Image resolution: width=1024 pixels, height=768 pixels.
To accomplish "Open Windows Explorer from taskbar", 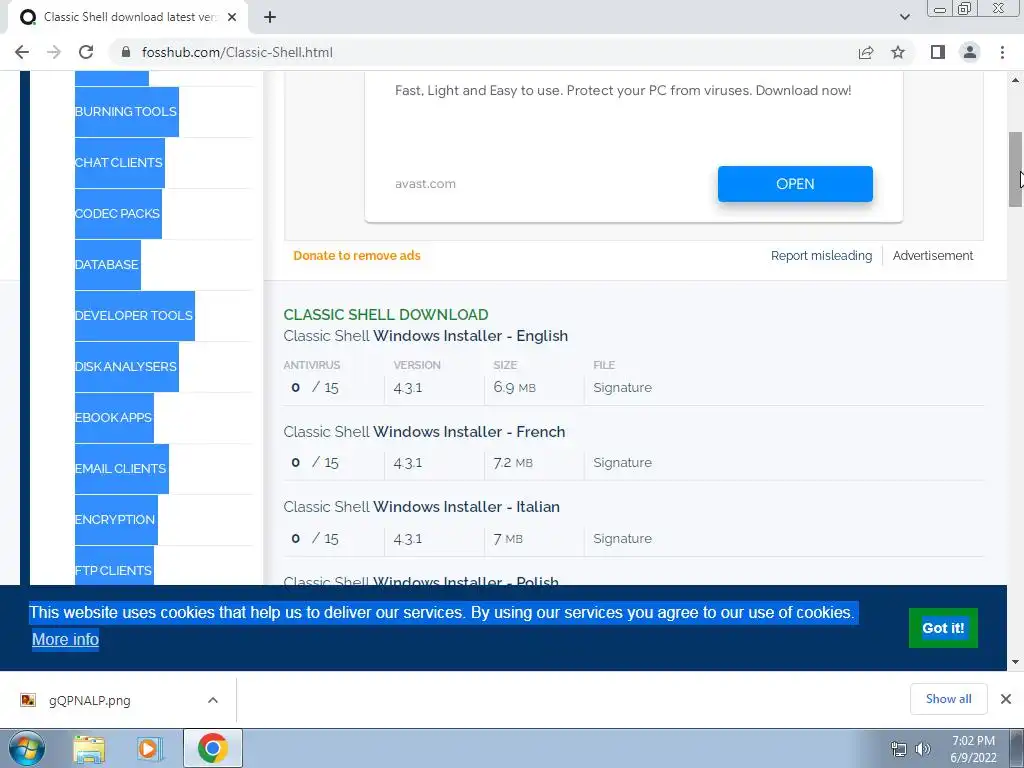I will [89, 748].
